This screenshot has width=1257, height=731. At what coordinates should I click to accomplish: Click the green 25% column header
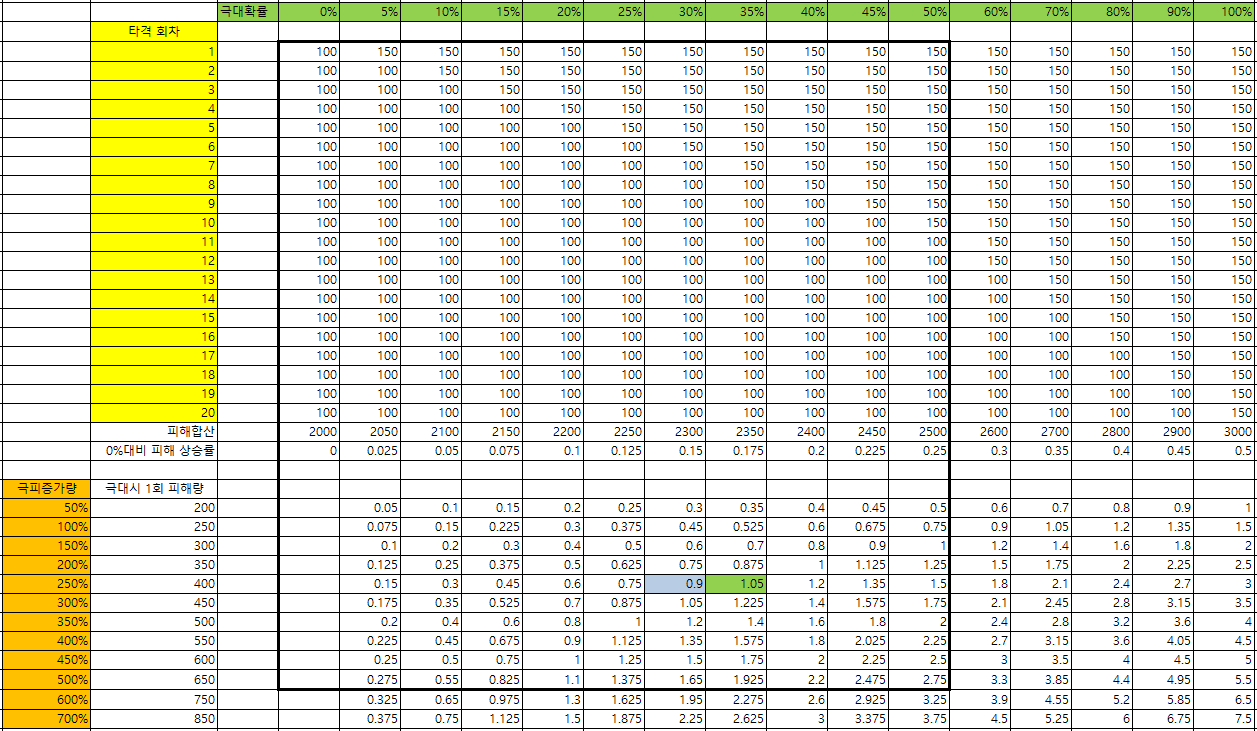pos(614,12)
